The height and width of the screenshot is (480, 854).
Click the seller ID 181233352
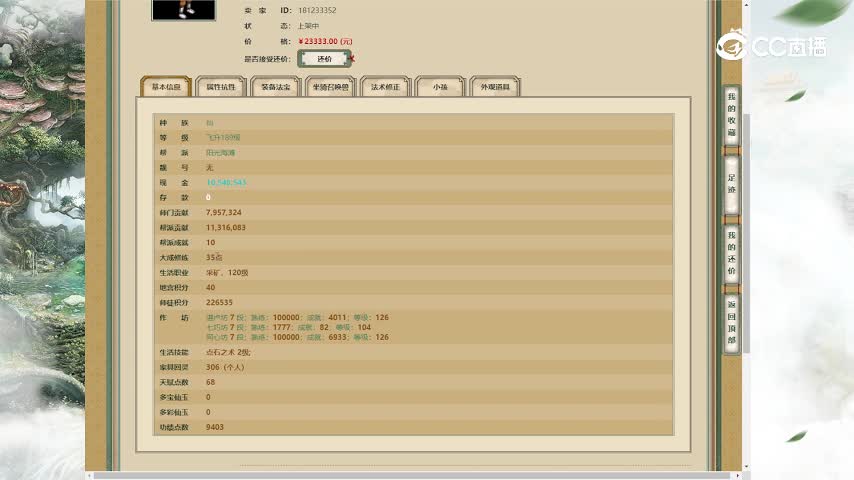(x=317, y=10)
